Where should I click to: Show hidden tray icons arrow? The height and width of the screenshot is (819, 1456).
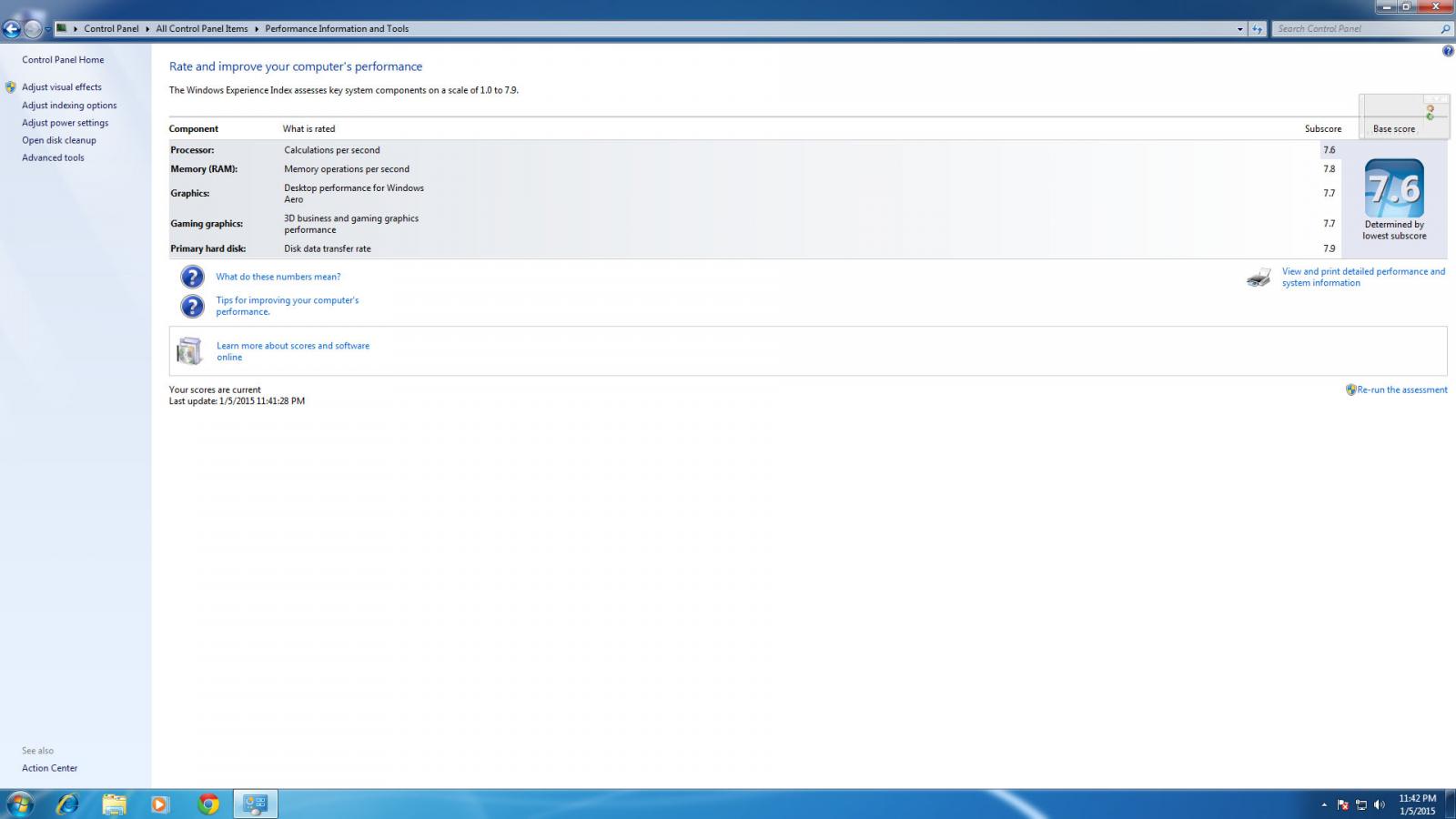pyautogui.click(x=1324, y=805)
